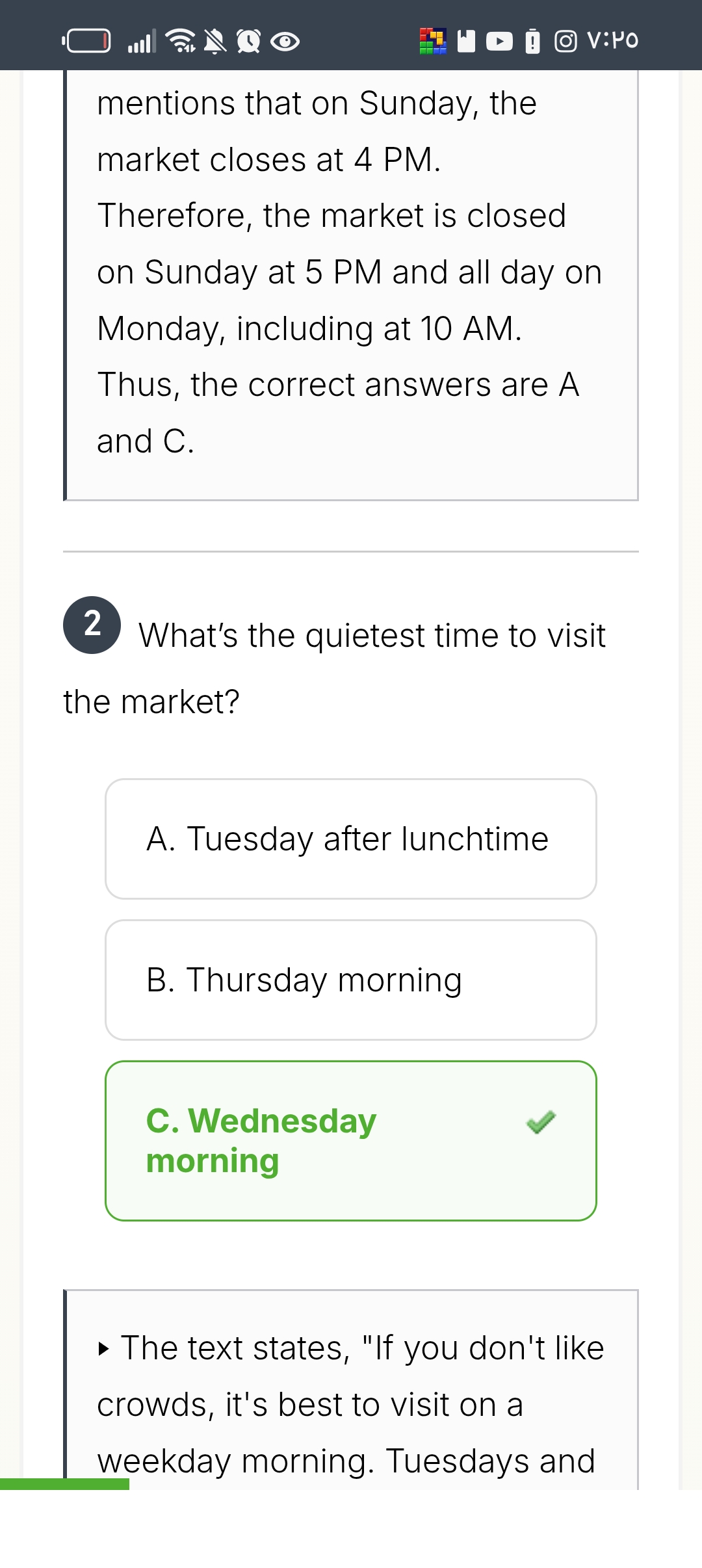Tap the SD card notification icon

point(466,41)
